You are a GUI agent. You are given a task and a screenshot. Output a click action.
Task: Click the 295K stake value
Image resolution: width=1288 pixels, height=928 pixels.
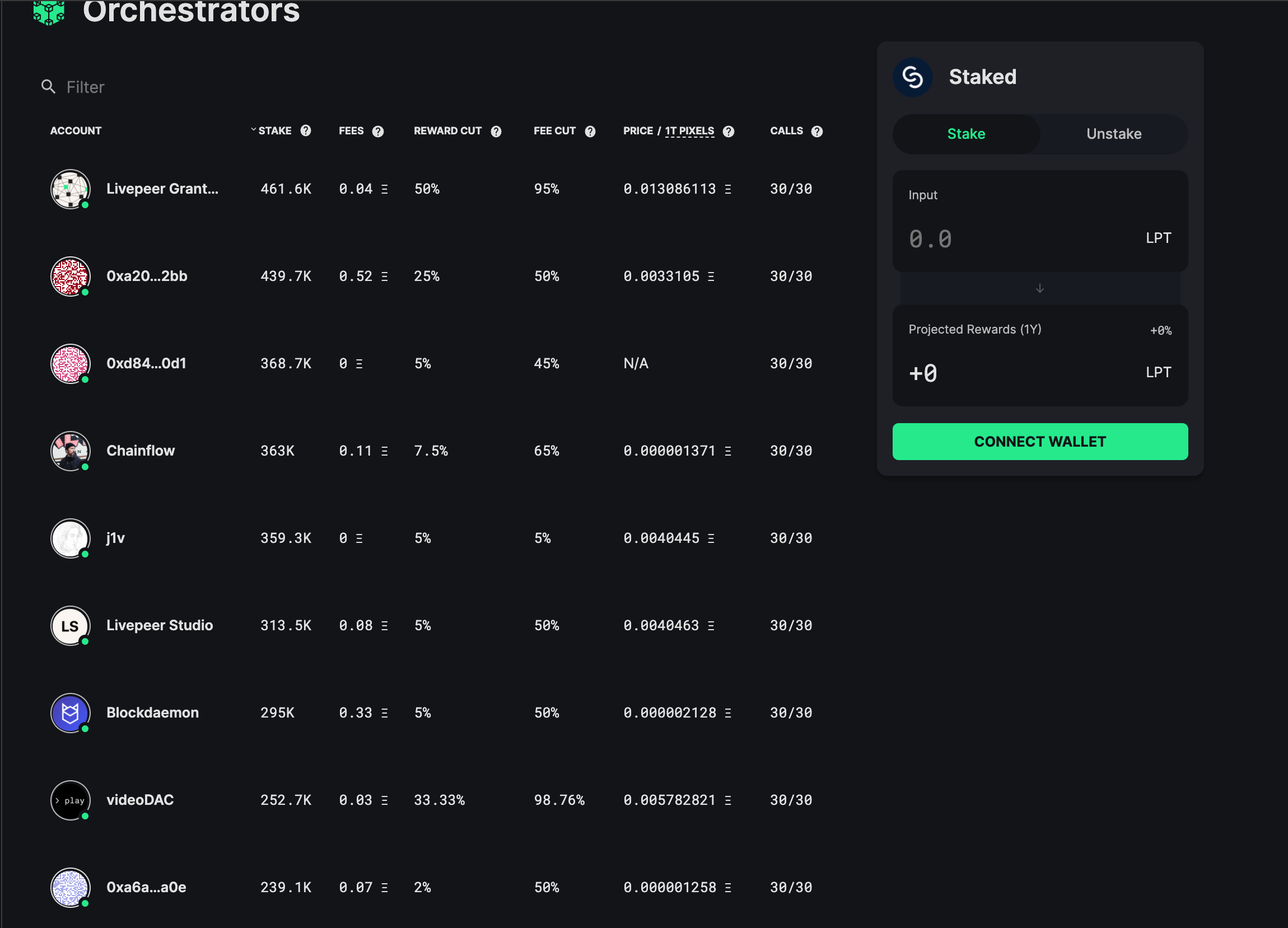pyautogui.click(x=277, y=714)
